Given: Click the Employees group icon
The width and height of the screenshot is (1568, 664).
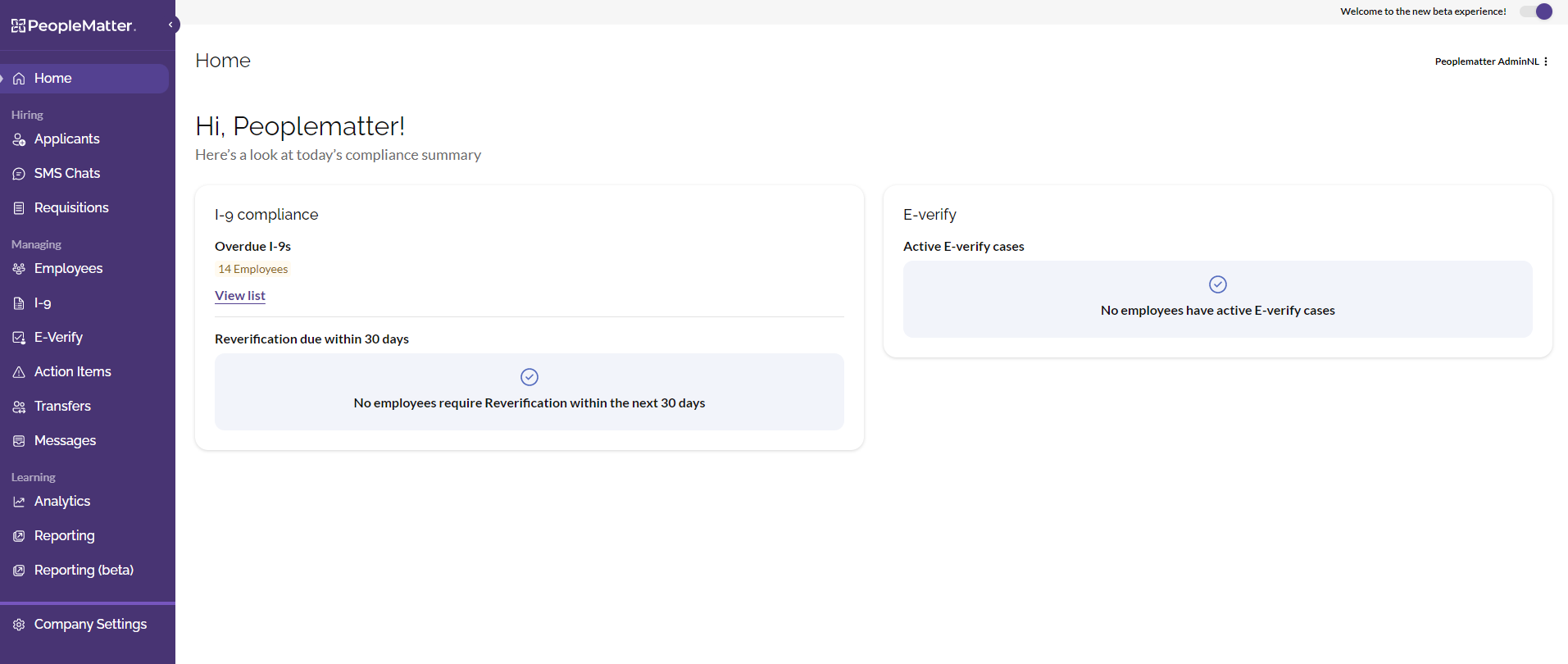Looking at the screenshot, I should click(x=19, y=269).
